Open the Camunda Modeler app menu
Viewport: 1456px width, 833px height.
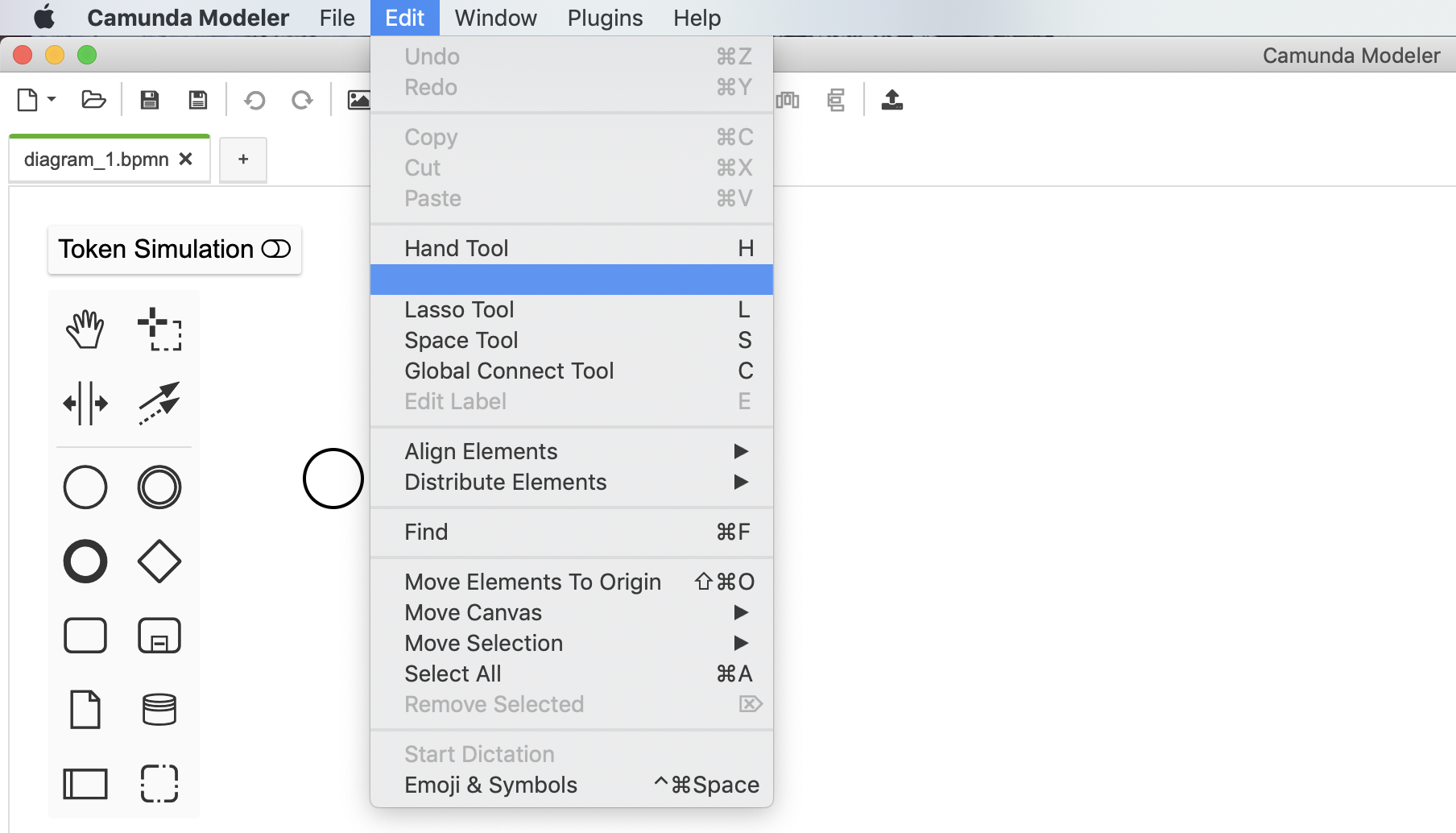[x=188, y=18]
